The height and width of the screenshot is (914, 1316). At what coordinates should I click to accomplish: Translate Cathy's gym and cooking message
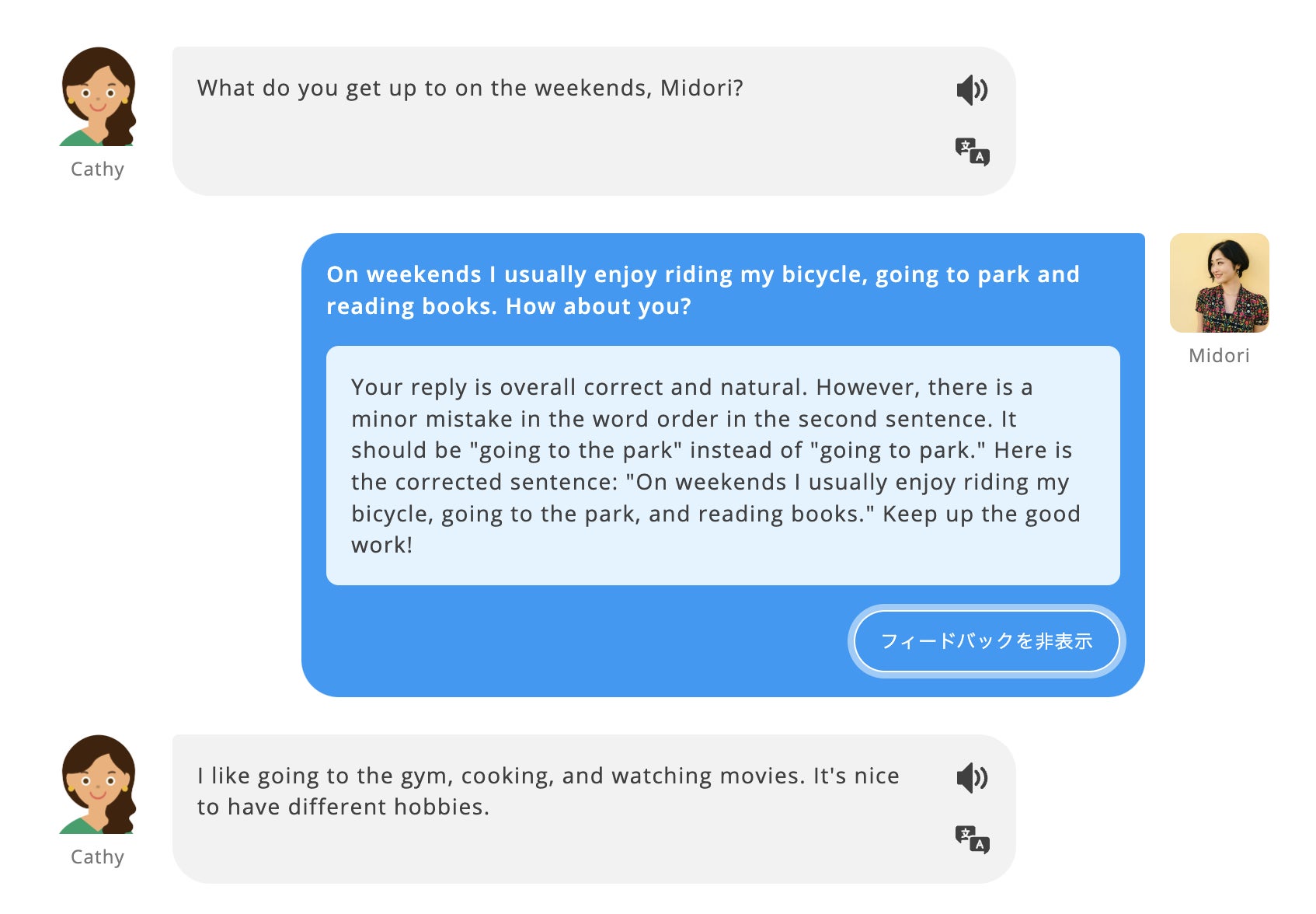[x=972, y=839]
